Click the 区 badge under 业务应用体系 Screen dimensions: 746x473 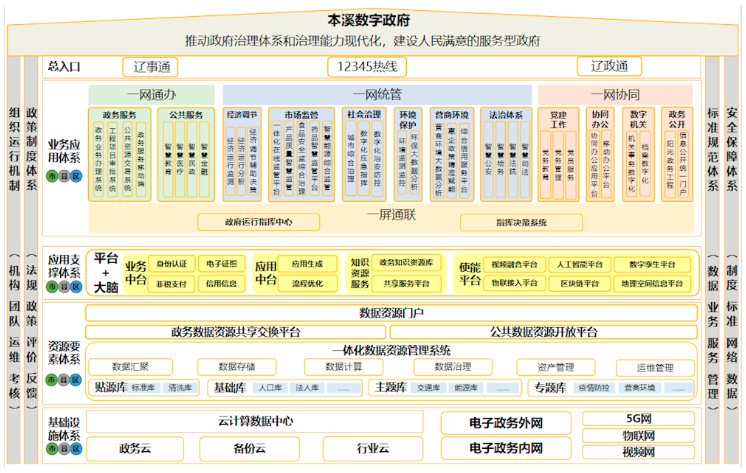point(76,175)
